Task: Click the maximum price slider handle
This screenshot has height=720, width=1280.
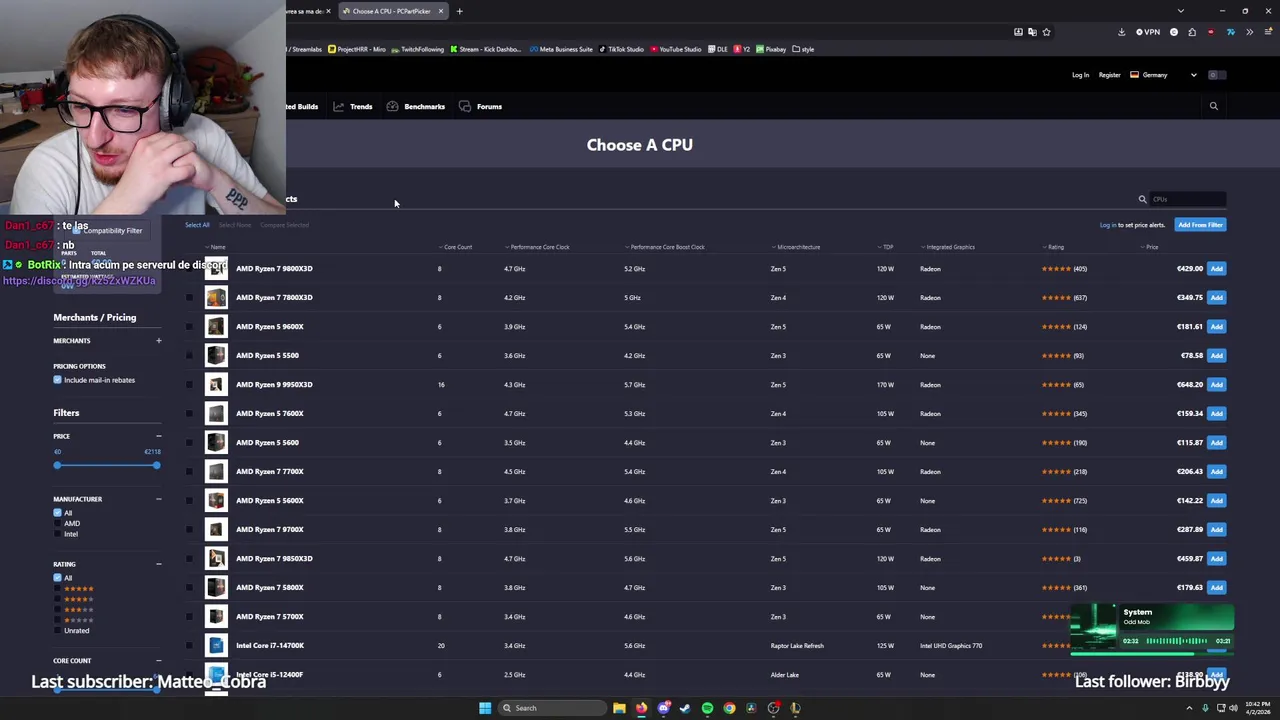Action: pos(156,465)
